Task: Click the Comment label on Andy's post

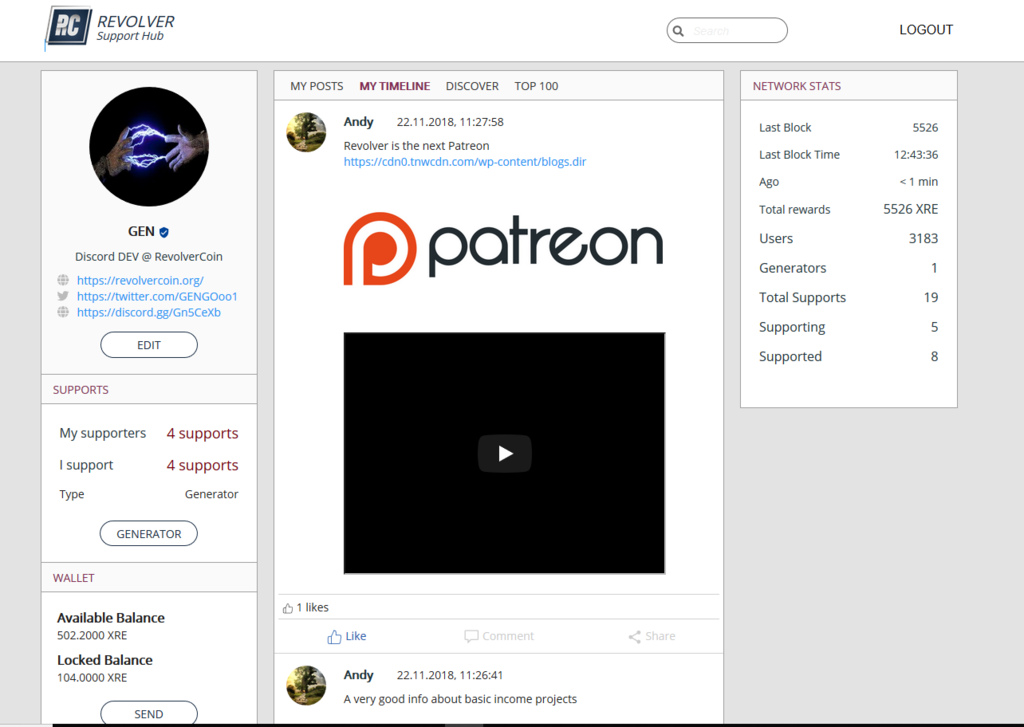Action: click(508, 636)
